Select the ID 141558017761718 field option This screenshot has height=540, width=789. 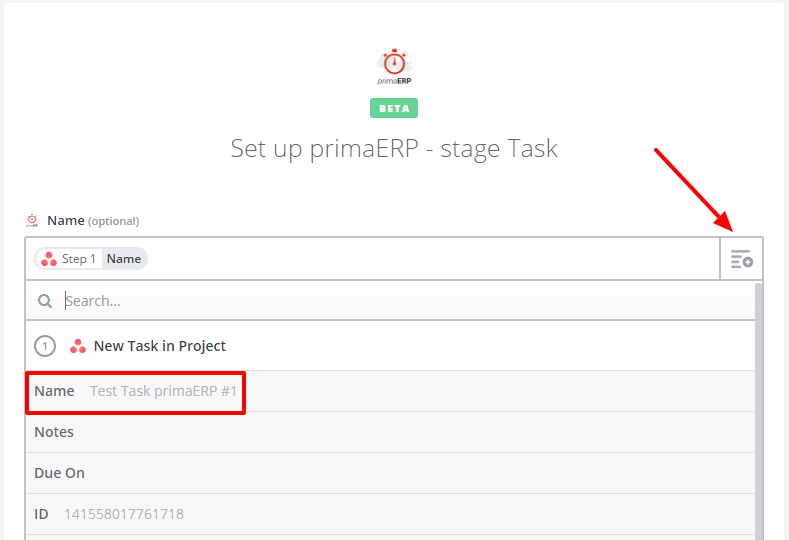[x=390, y=514]
